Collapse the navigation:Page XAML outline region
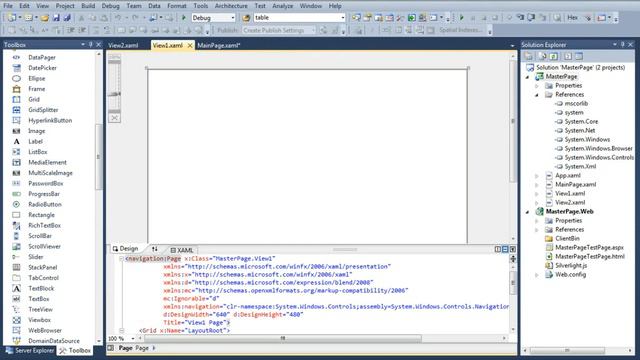Image resolution: width=640 pixels, height=360 pixels. [x=121, y=259]
